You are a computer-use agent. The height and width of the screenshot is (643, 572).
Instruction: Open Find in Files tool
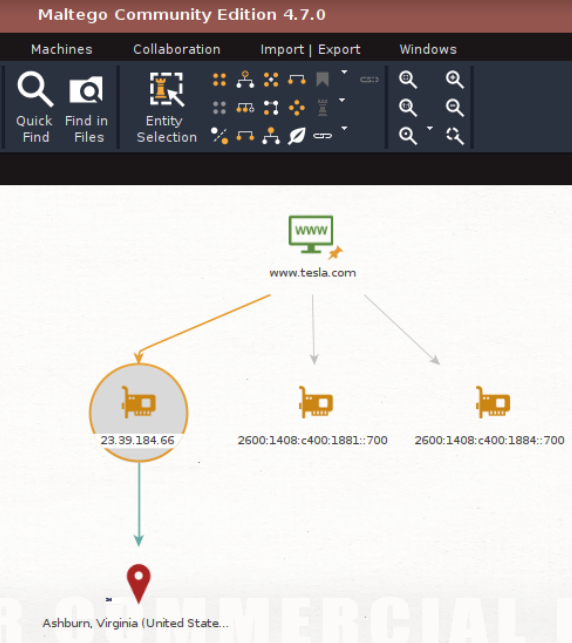coord(87,107)
